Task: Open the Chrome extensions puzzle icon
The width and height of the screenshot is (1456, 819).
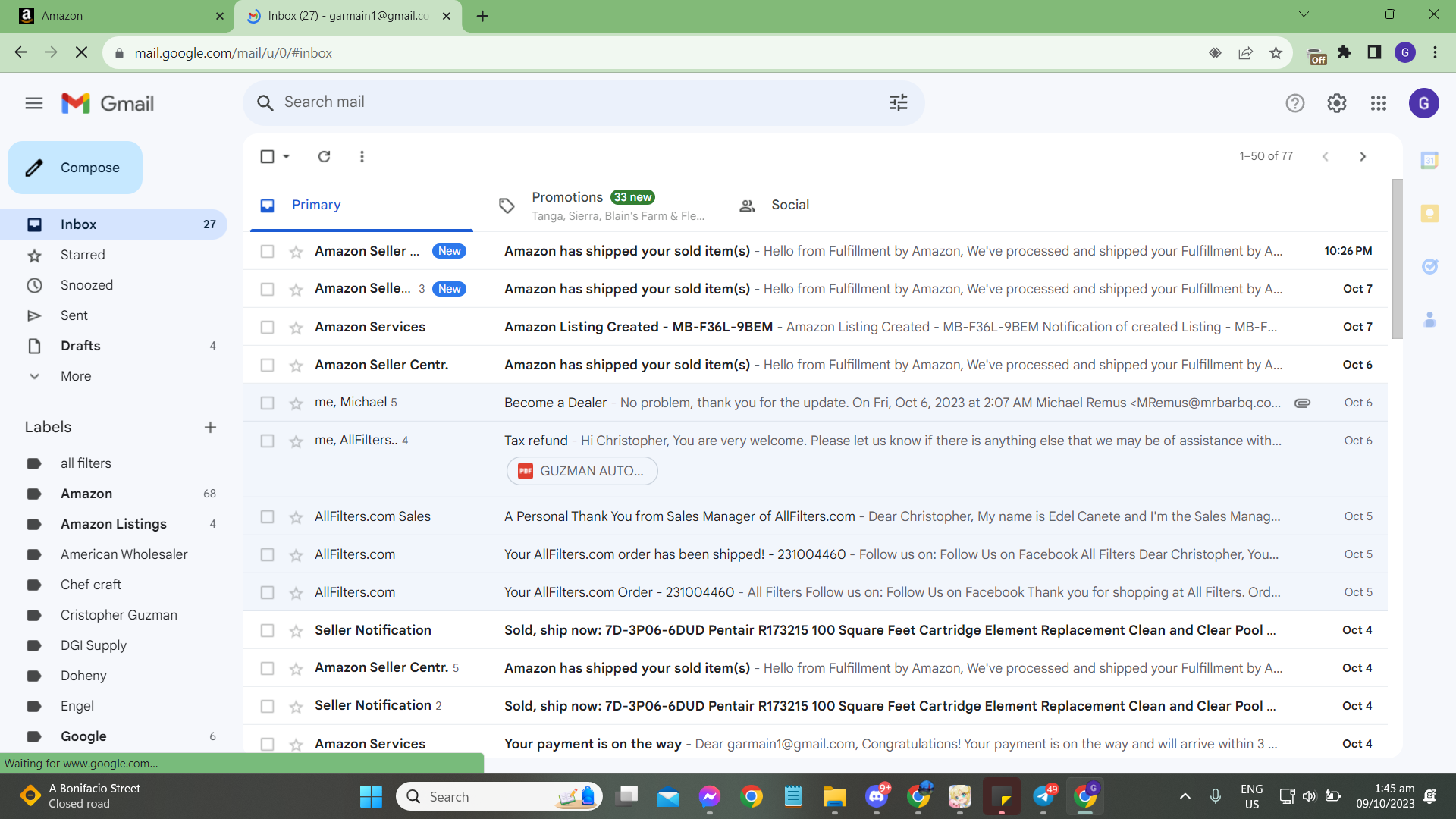Action: pos(1344,52)
